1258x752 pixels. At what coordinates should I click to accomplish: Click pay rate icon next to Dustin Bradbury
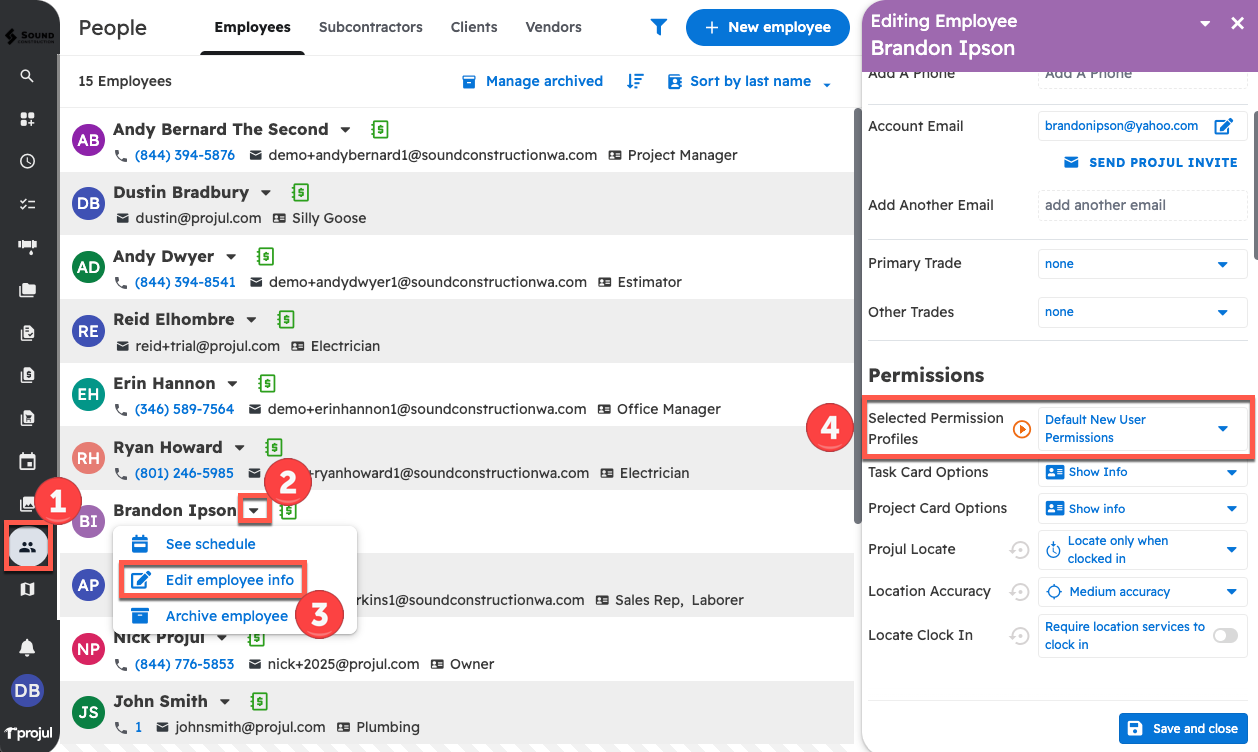click(300, 193)
